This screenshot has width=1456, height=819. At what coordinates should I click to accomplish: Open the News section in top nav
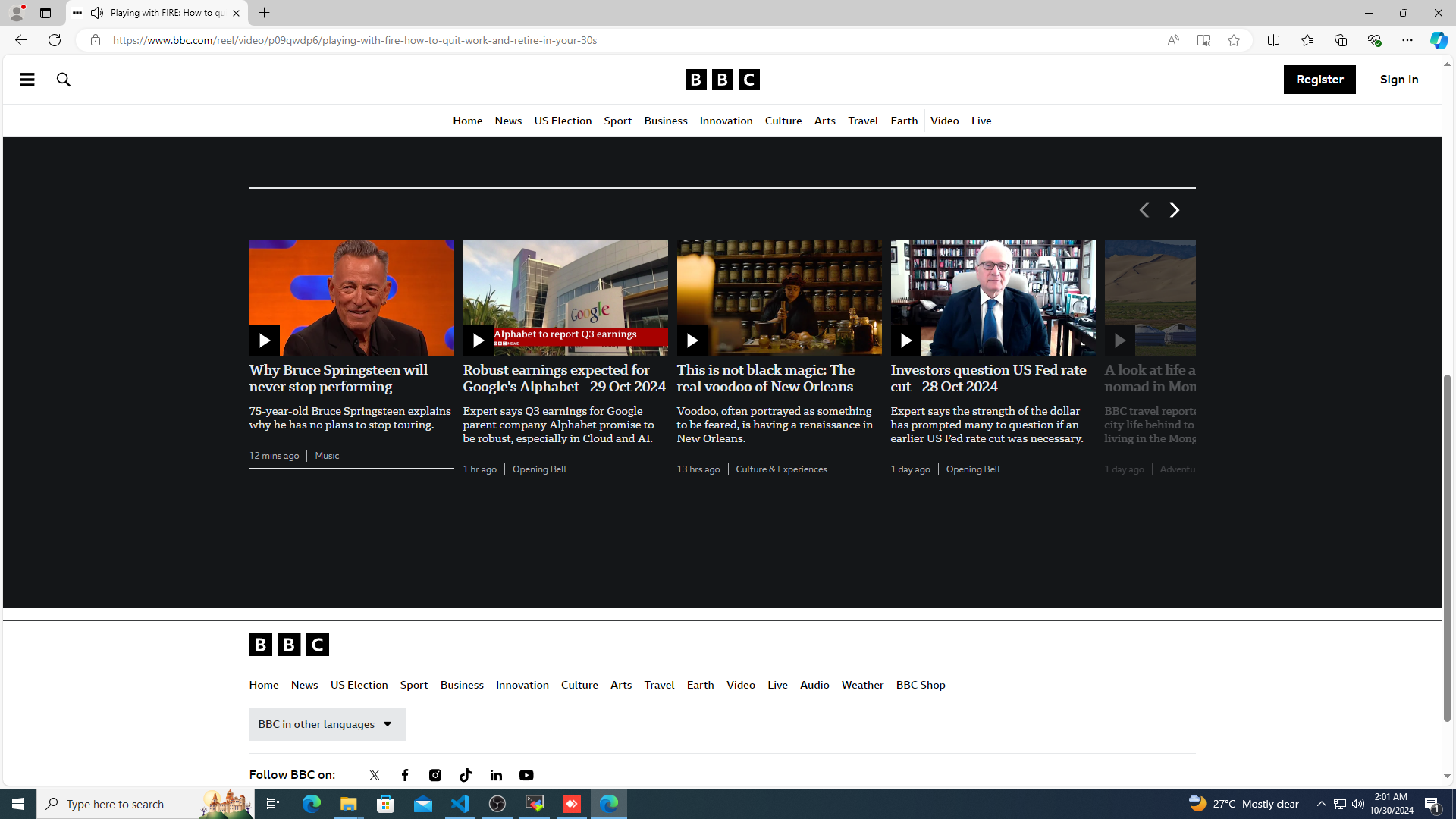(508, 121)
